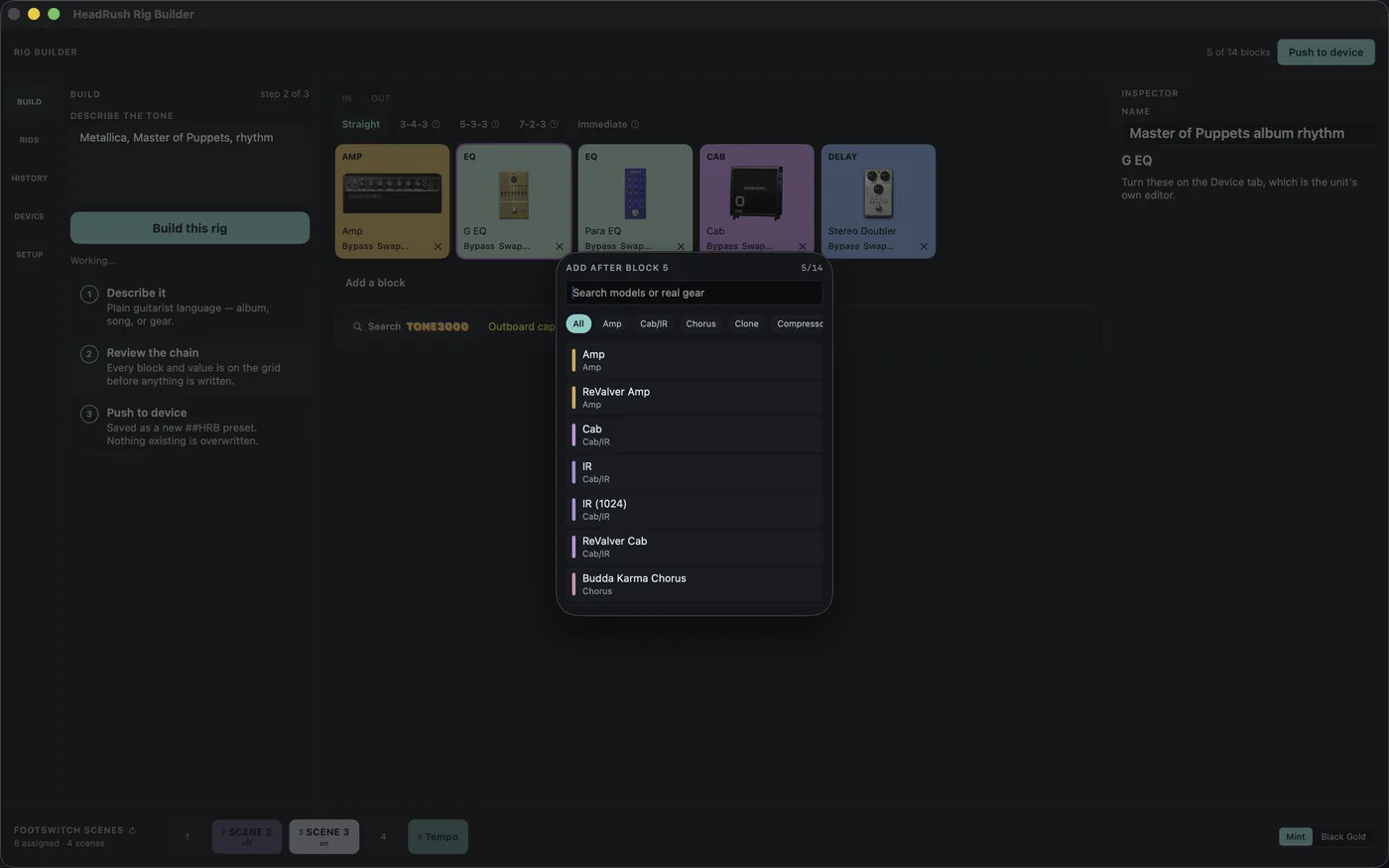Viewport: 1389px width, 868px height.
Task: Choose ReValver Amp from the model list
Action: 694,398
